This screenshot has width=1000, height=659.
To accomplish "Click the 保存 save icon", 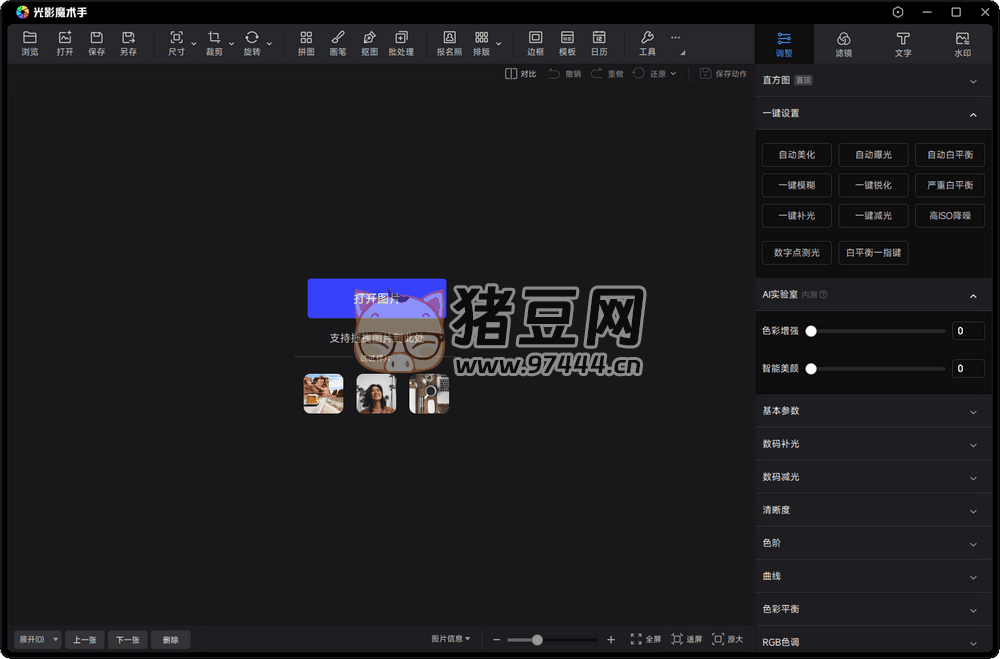I will (96, 42).
